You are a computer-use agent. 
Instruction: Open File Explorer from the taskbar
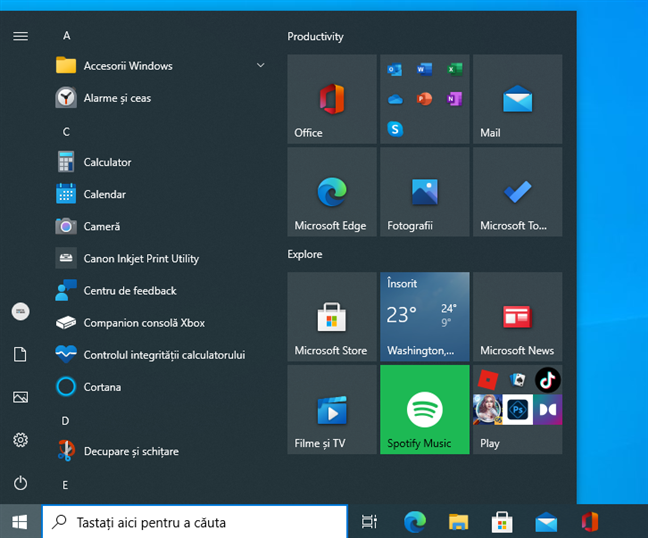pyautogui.click(x=458, y=522)
